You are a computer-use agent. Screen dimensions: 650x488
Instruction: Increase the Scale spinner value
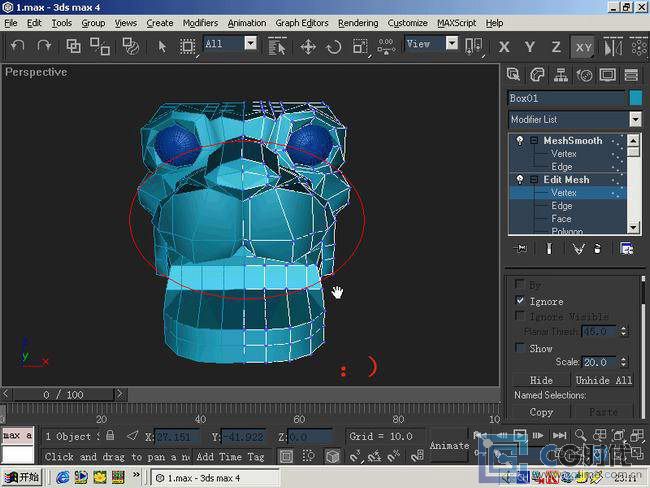624,359
